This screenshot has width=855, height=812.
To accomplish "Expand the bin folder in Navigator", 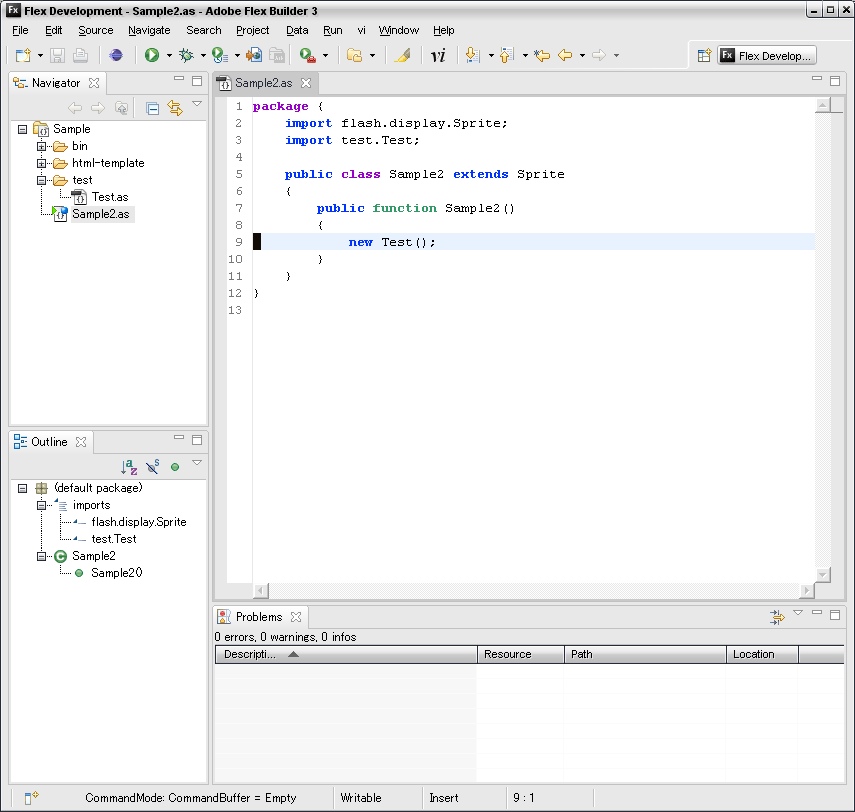I will click(42, 146).
